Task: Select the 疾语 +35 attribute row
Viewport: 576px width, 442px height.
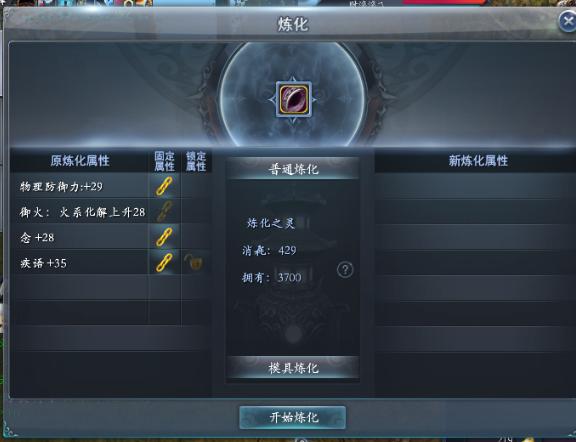Action: tap(79, 263)
